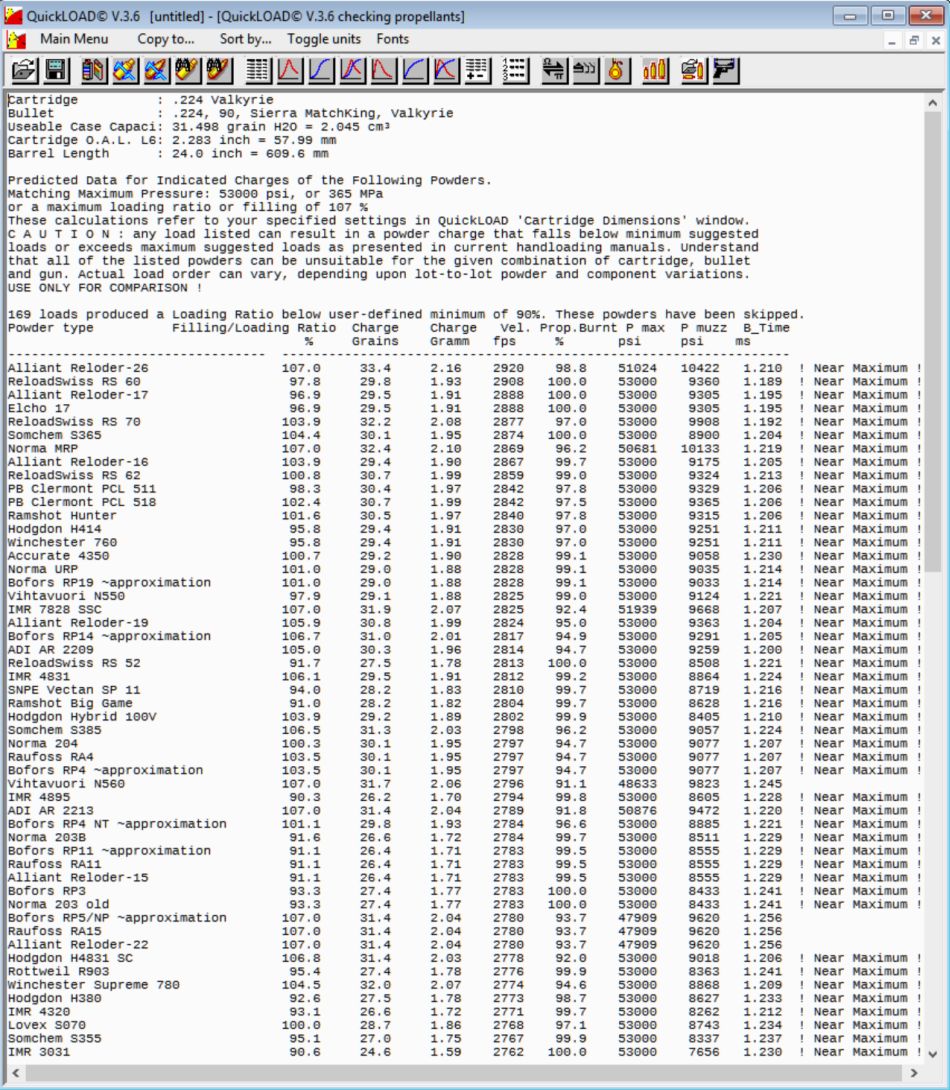
Task: Select the 'IMR 7828 SSC' powder row
Action: point(464,610)
